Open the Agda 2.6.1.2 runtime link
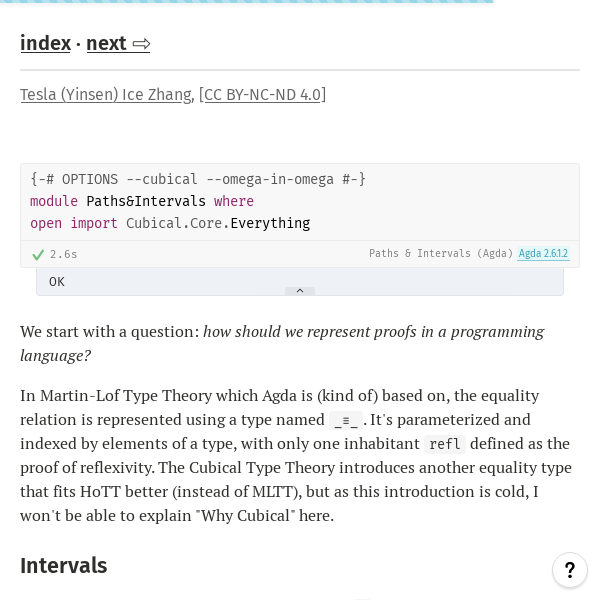The height and width of the screenshot is (600, 600). pyautogui.click(x=543, y=253)
